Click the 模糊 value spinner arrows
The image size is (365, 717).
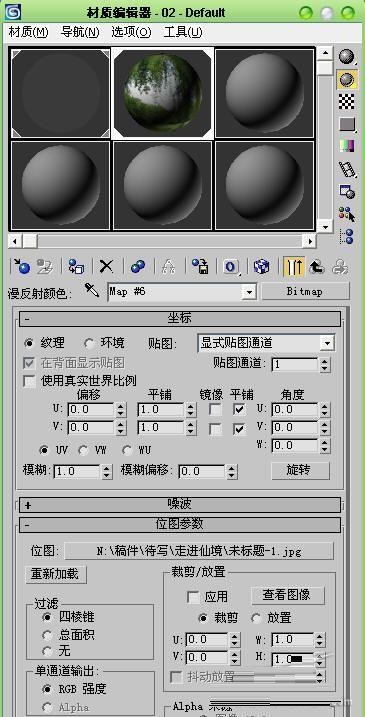[107, 471]
